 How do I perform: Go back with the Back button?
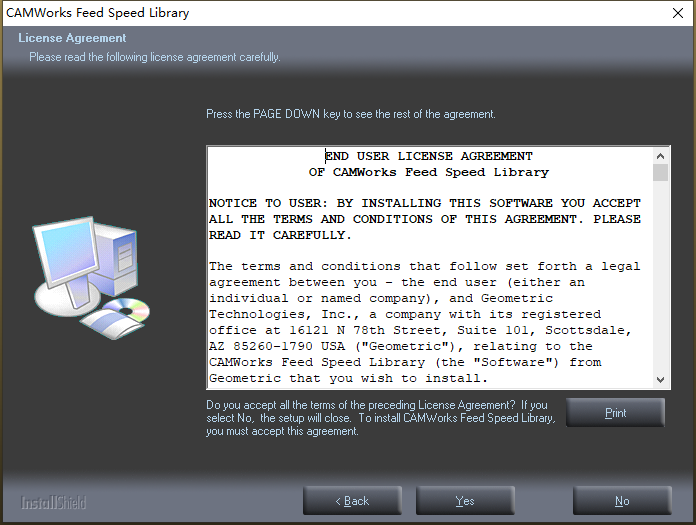click(x=352, y=501)
